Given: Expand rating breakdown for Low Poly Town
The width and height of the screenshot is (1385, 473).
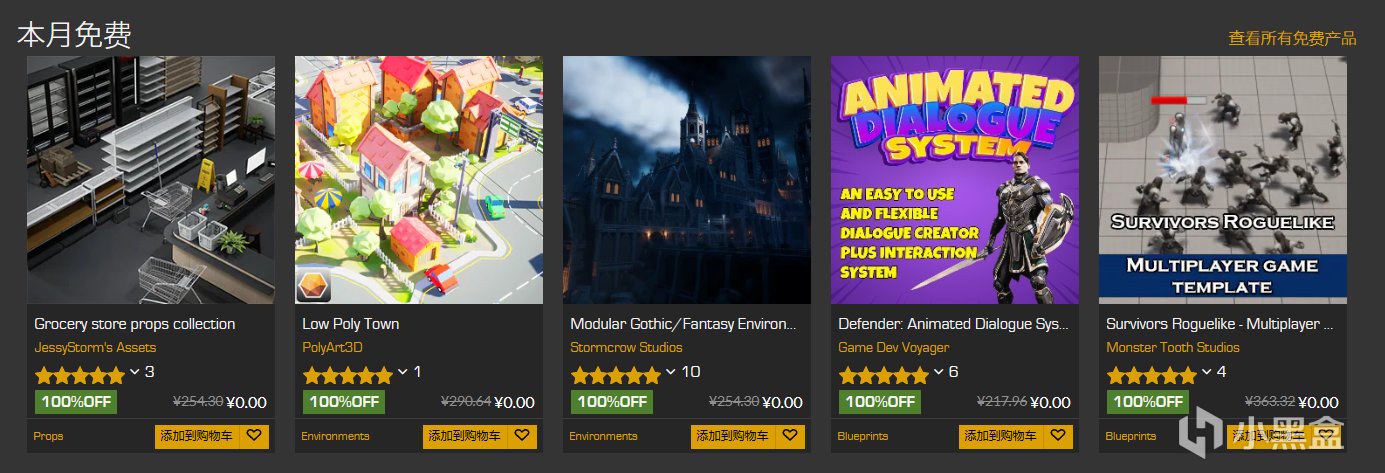Looking at the screenshot, I should coord(403,372).
